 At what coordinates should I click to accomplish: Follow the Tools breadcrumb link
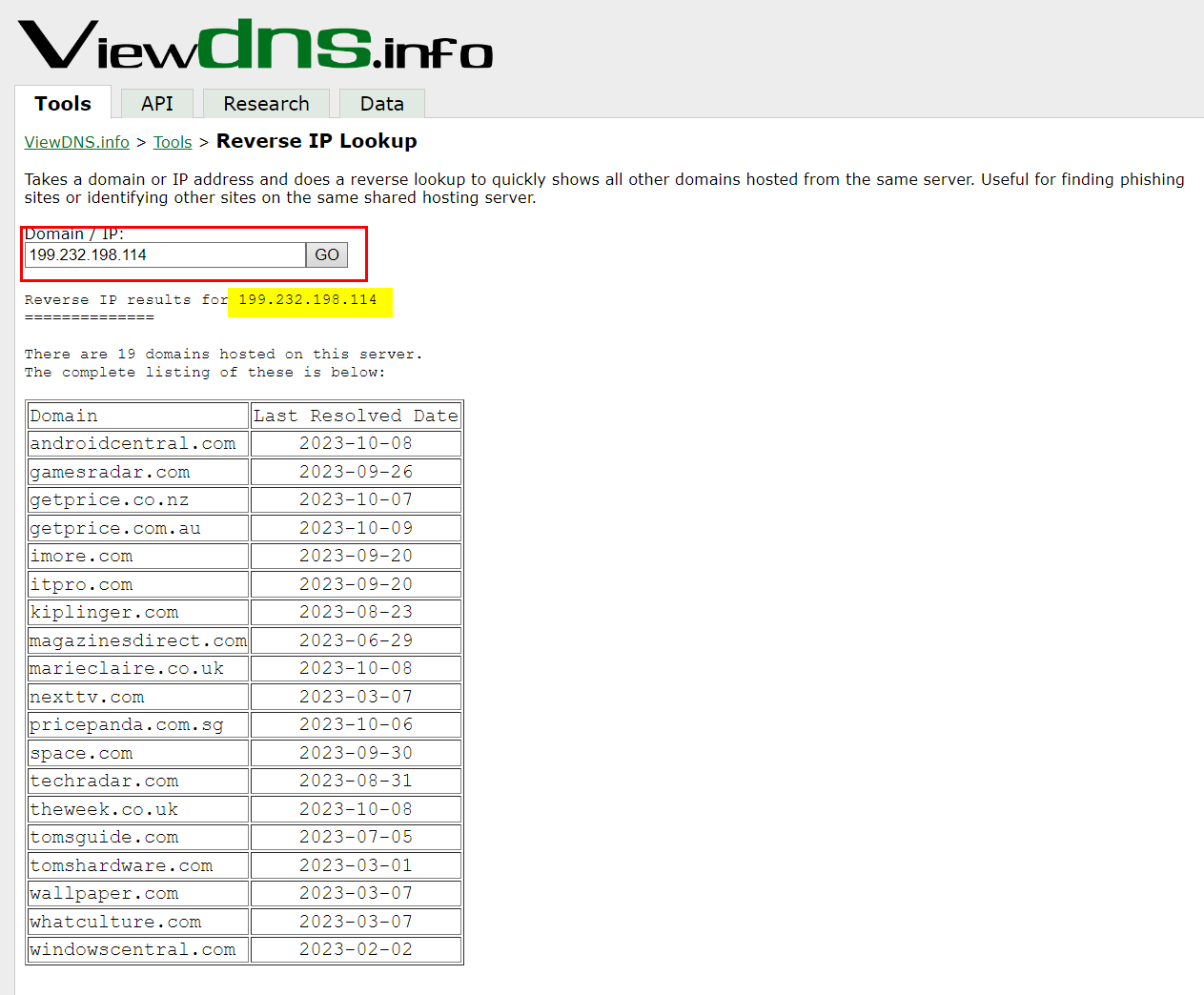pyautogui.click(x=173, y=142)
